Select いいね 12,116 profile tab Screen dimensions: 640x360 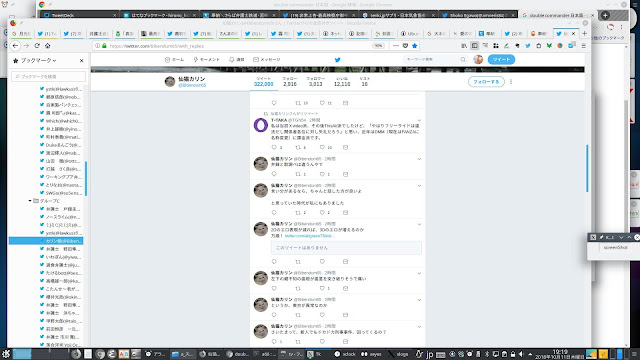click(x=342, y=82)
